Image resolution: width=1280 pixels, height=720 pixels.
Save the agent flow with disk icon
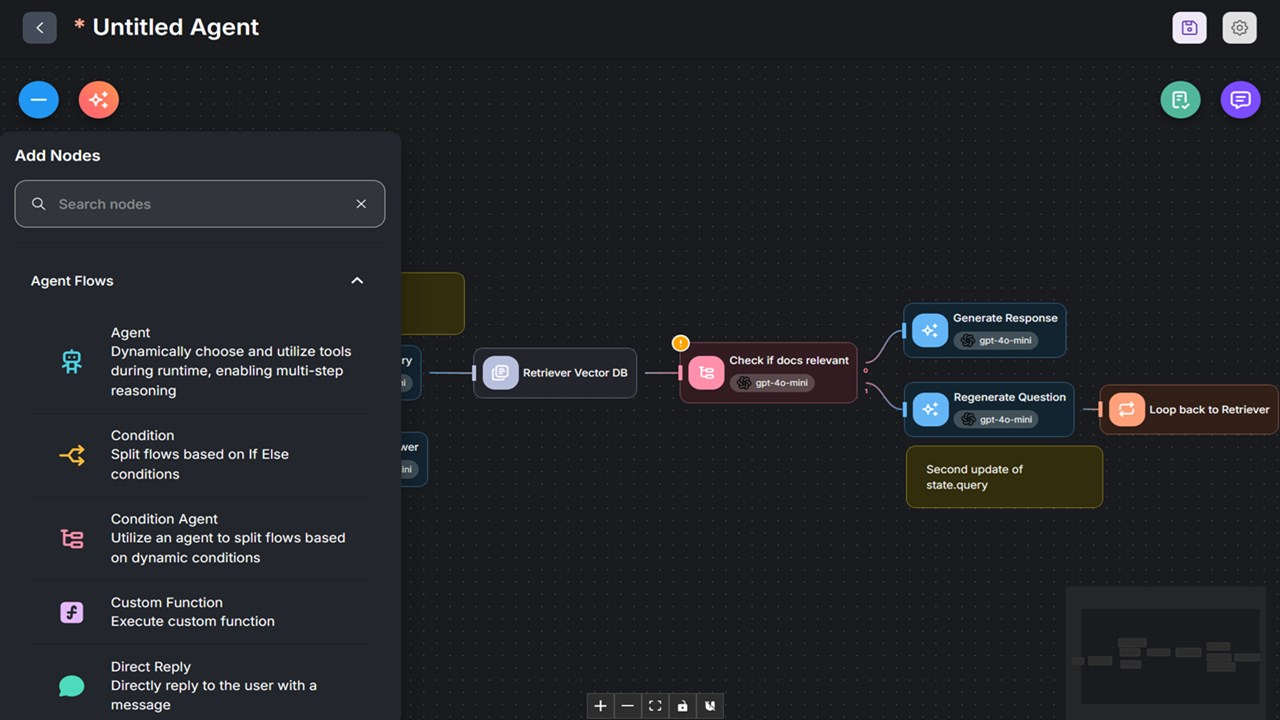tap(1189, 28)
